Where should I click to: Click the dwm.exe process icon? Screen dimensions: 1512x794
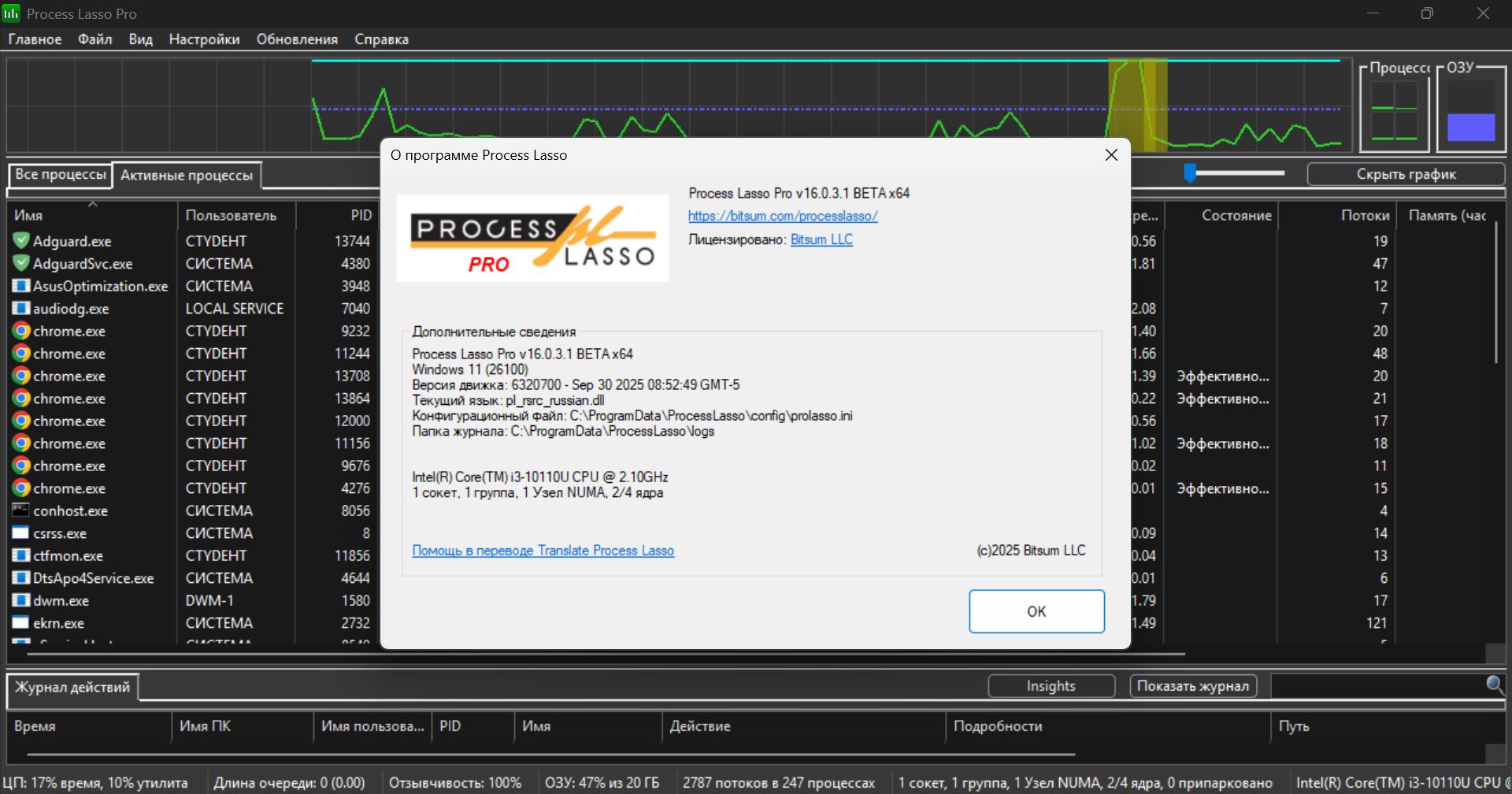(x=21, y=600)
